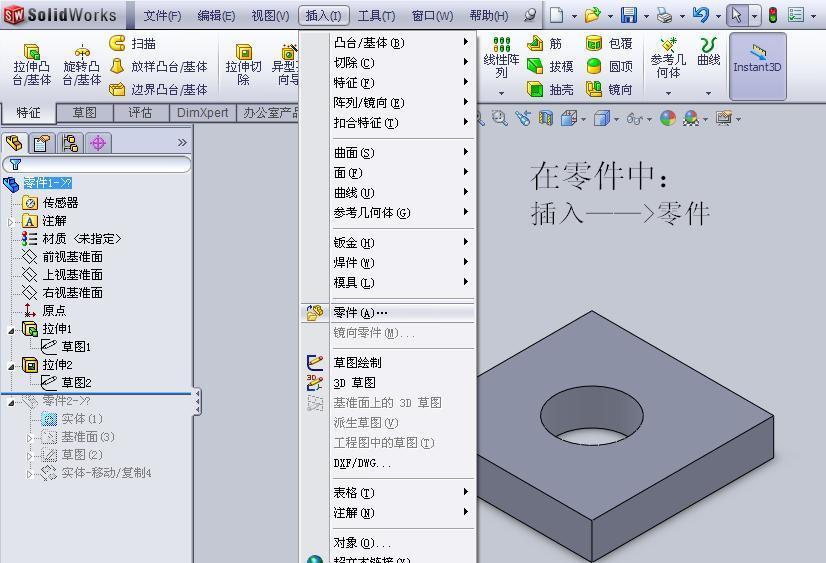Select the 圆顶 dome tool
The image size is (826, 563).
[x=609, y=66]
